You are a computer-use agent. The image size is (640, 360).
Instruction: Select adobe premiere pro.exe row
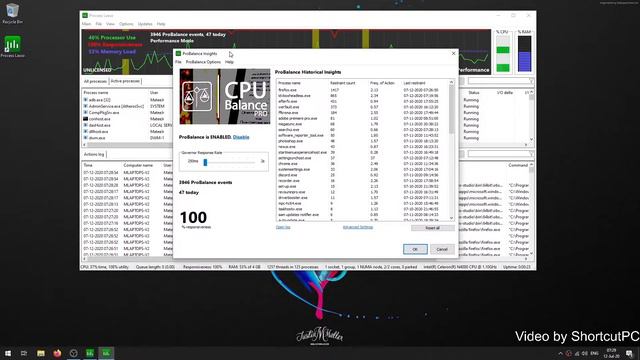click(362, 118)
